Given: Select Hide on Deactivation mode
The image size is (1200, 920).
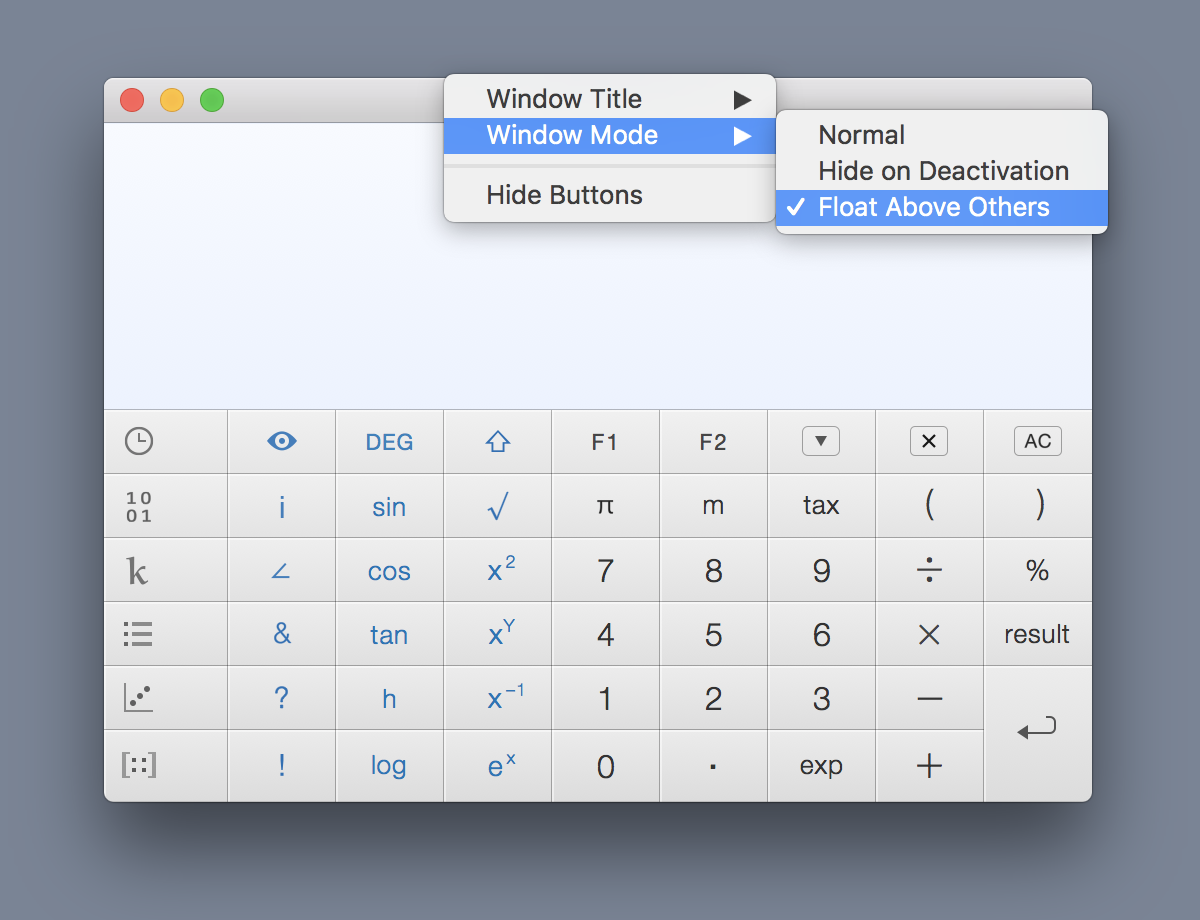Looking at the screenshot, I should (x=942, y=171).
